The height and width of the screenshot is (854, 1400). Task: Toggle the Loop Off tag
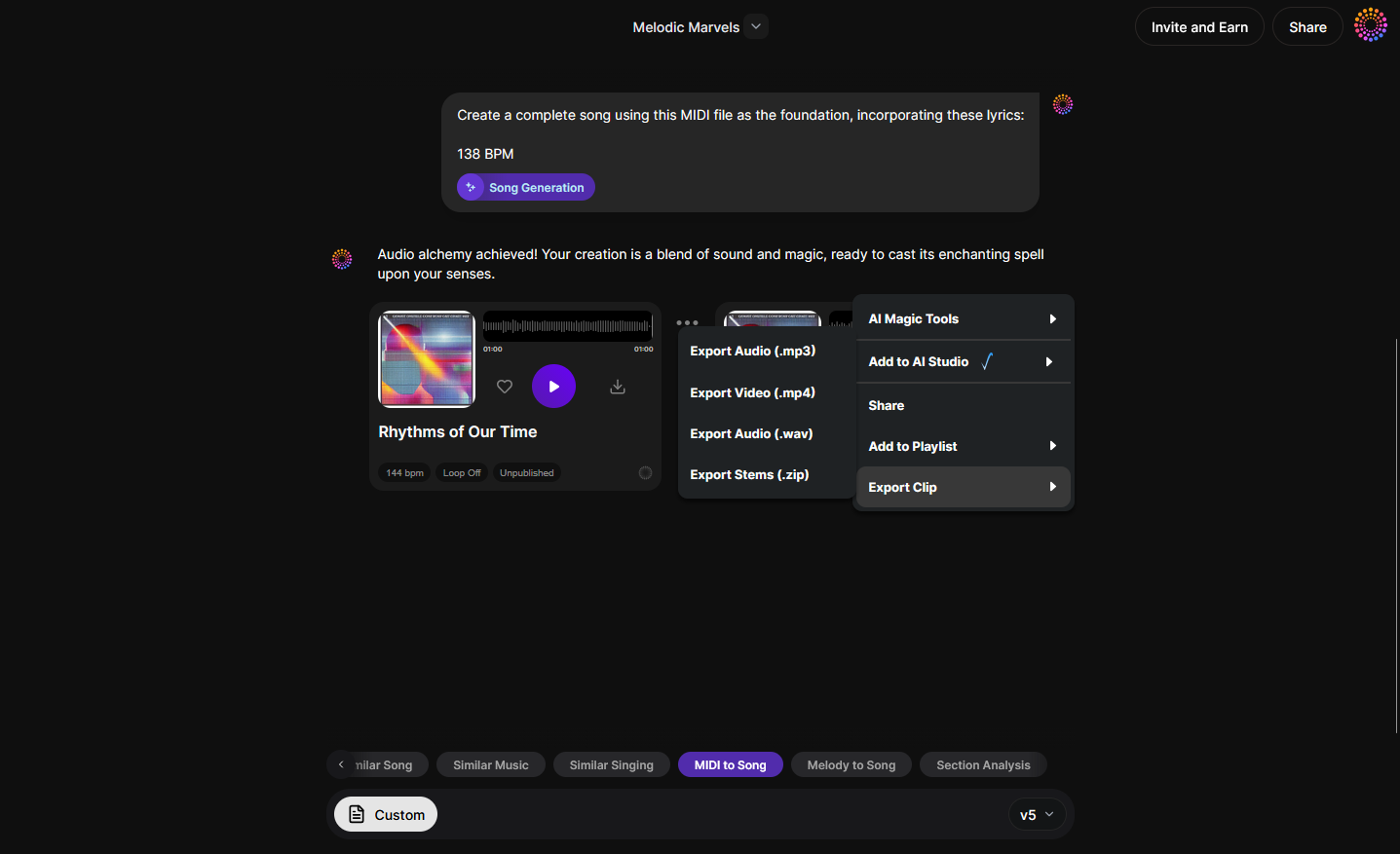[x=462, y=473]
